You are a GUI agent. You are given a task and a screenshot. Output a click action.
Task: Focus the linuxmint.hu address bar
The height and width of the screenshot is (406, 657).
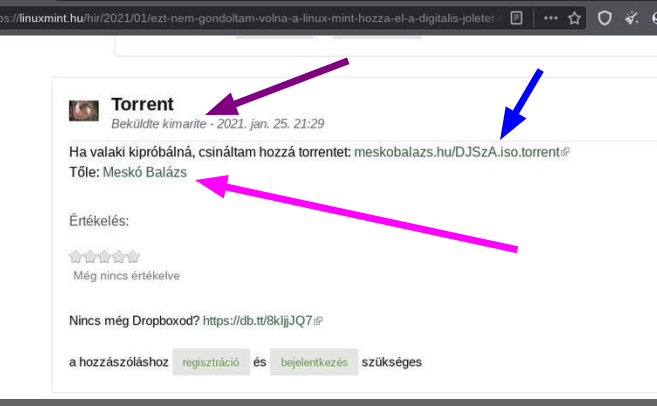[x=250, y=18]
